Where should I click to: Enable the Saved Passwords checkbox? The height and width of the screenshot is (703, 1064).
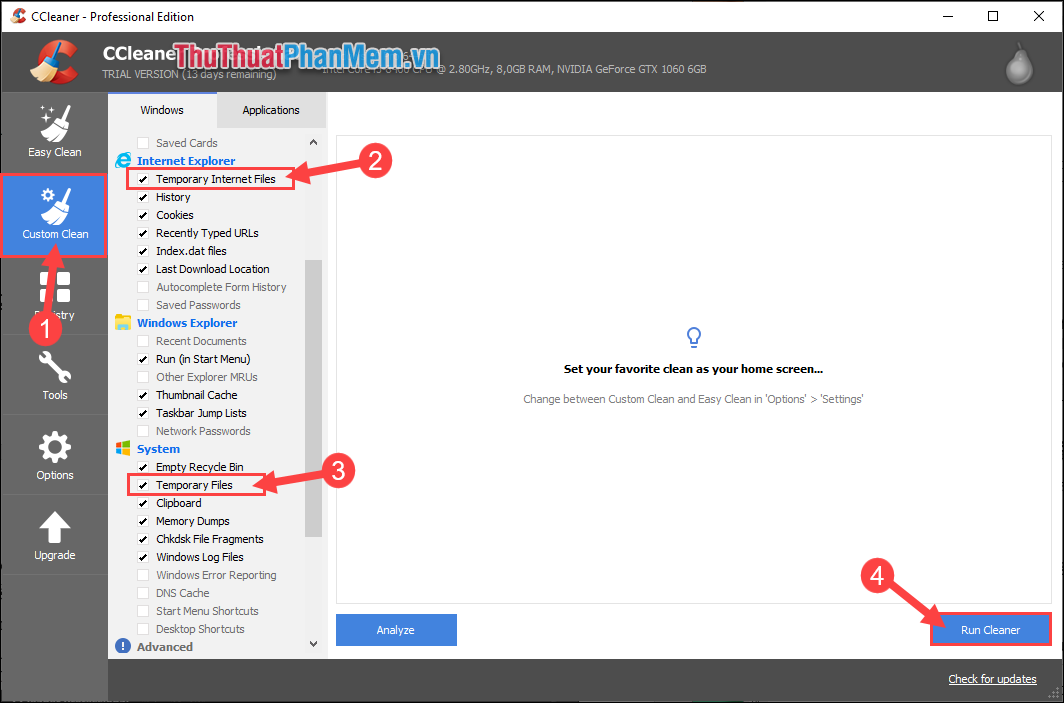(x=144, y=304)
